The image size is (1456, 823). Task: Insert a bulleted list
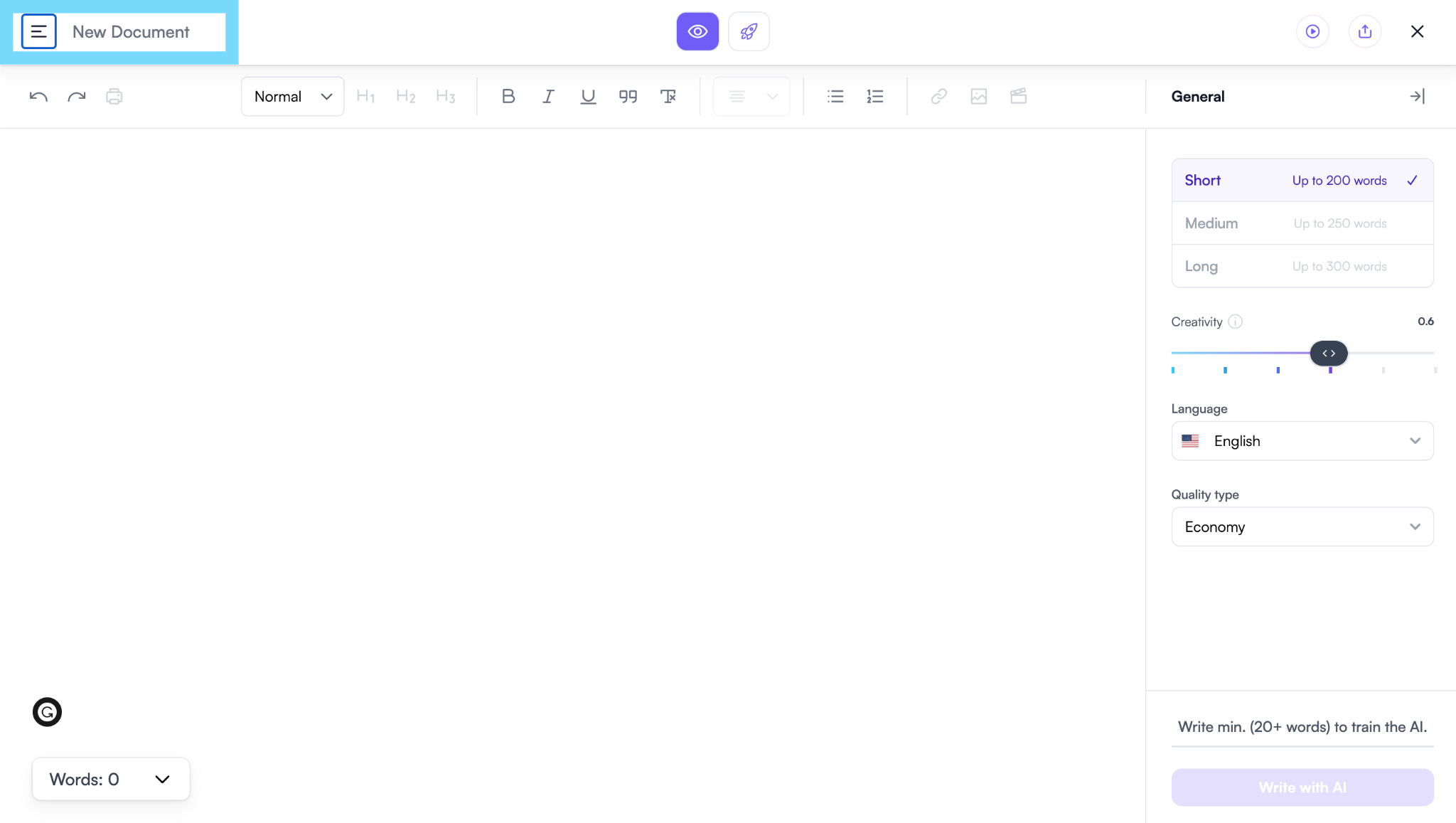point(835,96)
